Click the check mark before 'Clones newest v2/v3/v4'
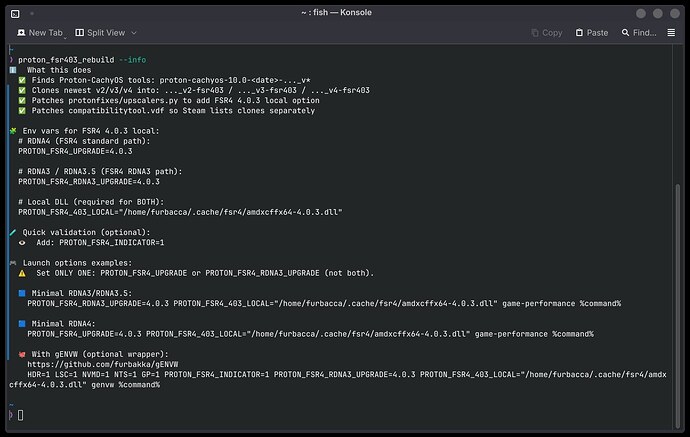The image size is (690, 437). click(x=22, y=90)
